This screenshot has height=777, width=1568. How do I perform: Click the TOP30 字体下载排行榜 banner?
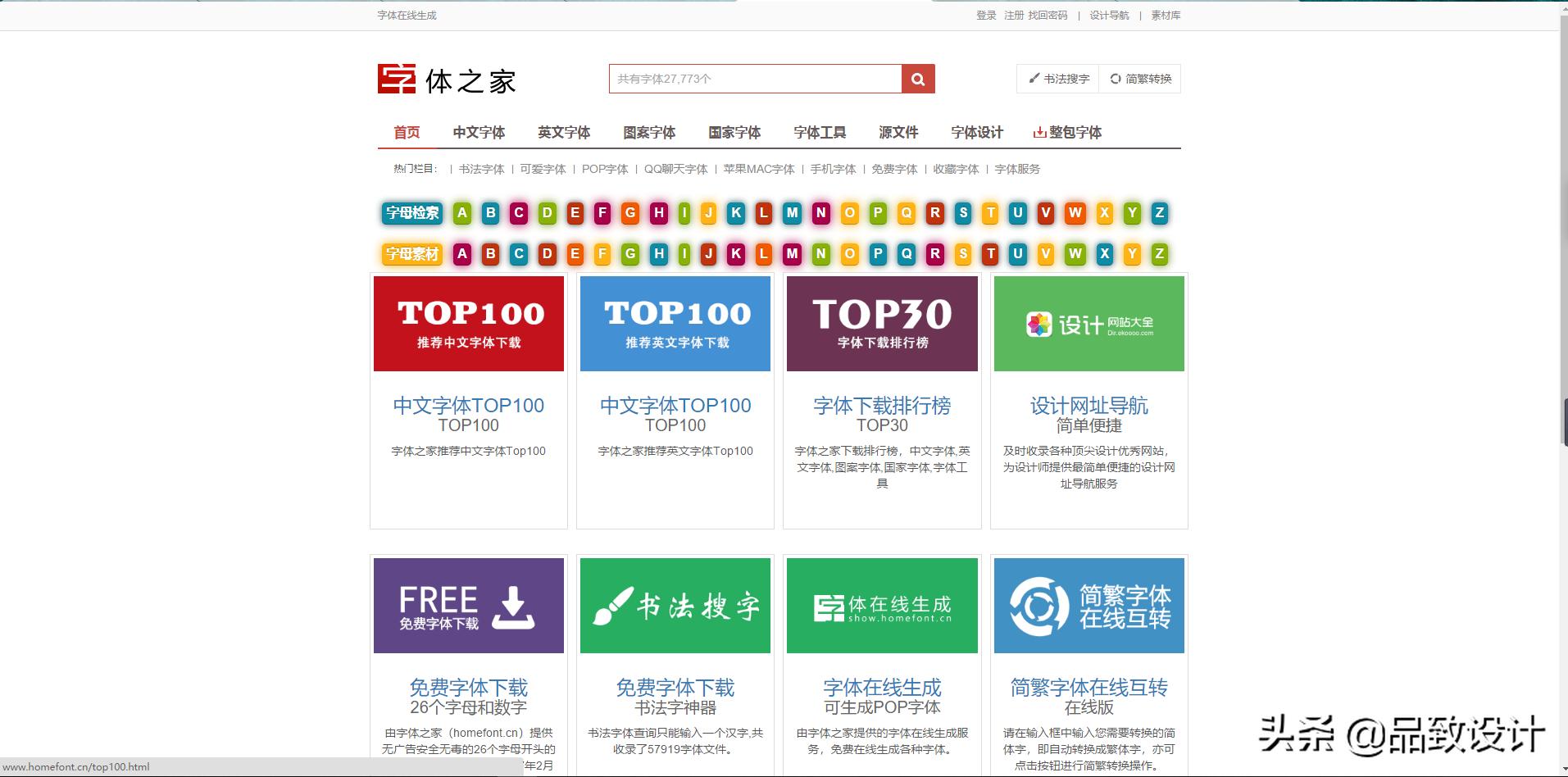881,323
